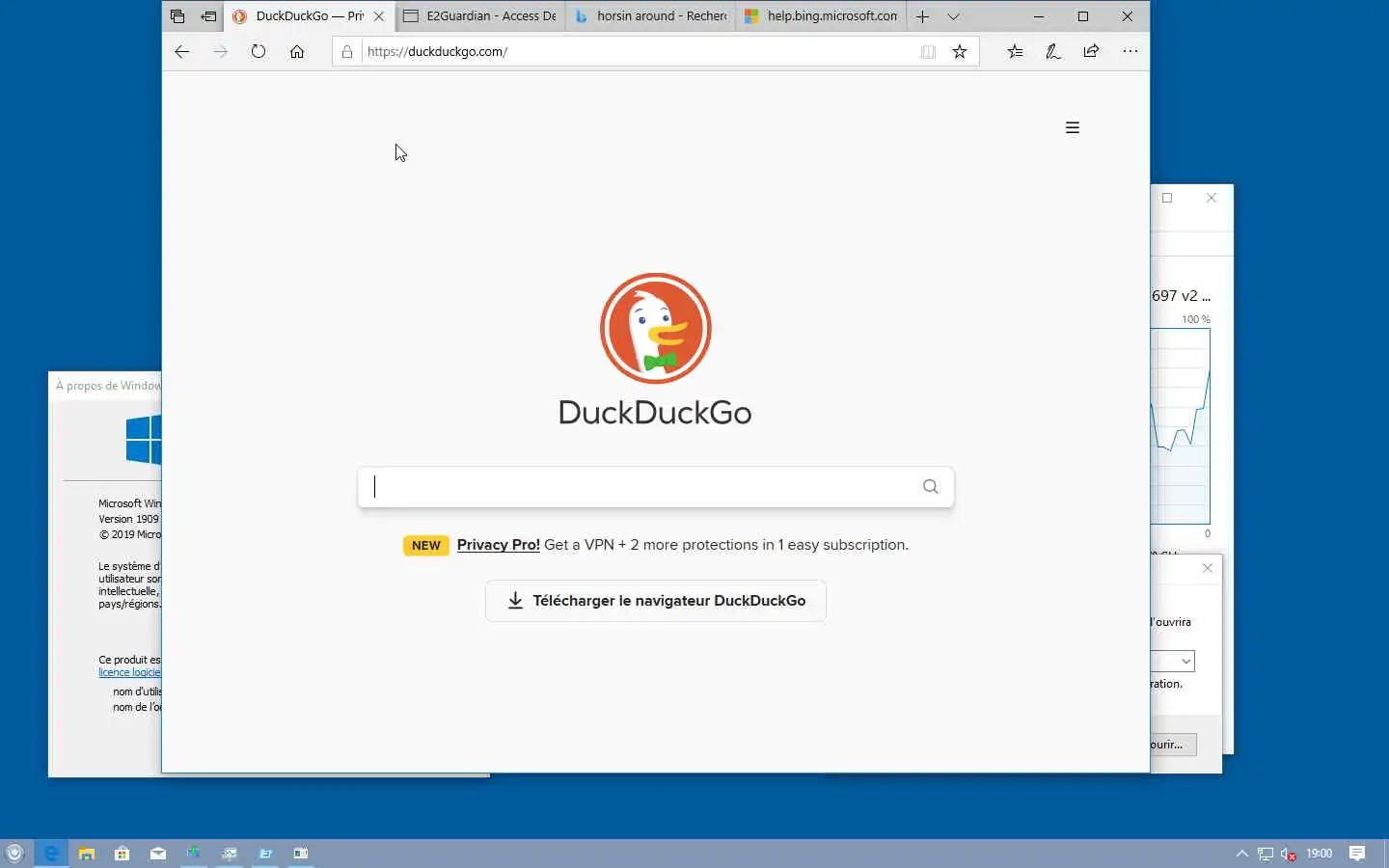Click the muted volume tray icon
1389x868 pixels.
pyautogui.click(x=1288, y=854)
